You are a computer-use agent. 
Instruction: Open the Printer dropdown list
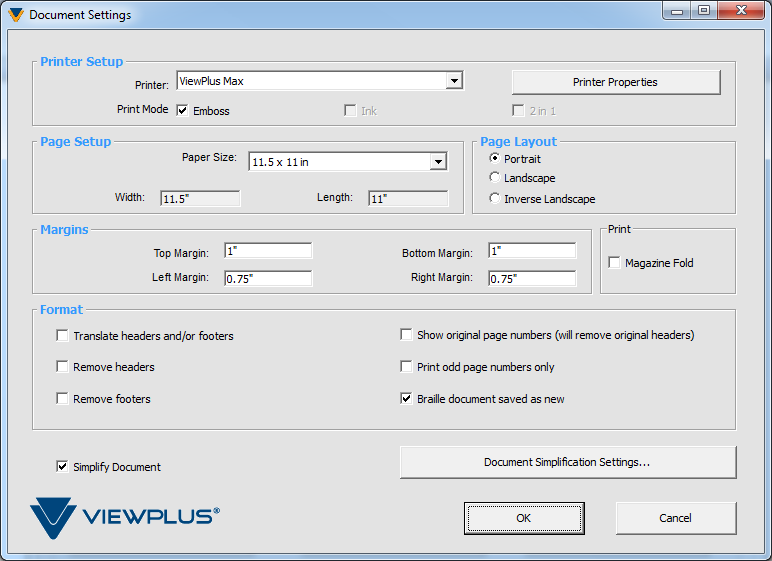click(454, 81)
